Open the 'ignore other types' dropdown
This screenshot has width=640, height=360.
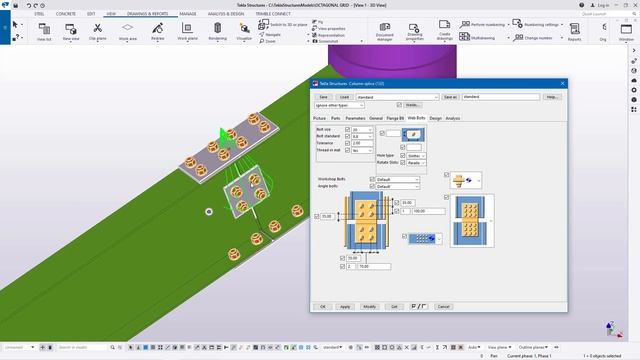click(x=339, y=105)
